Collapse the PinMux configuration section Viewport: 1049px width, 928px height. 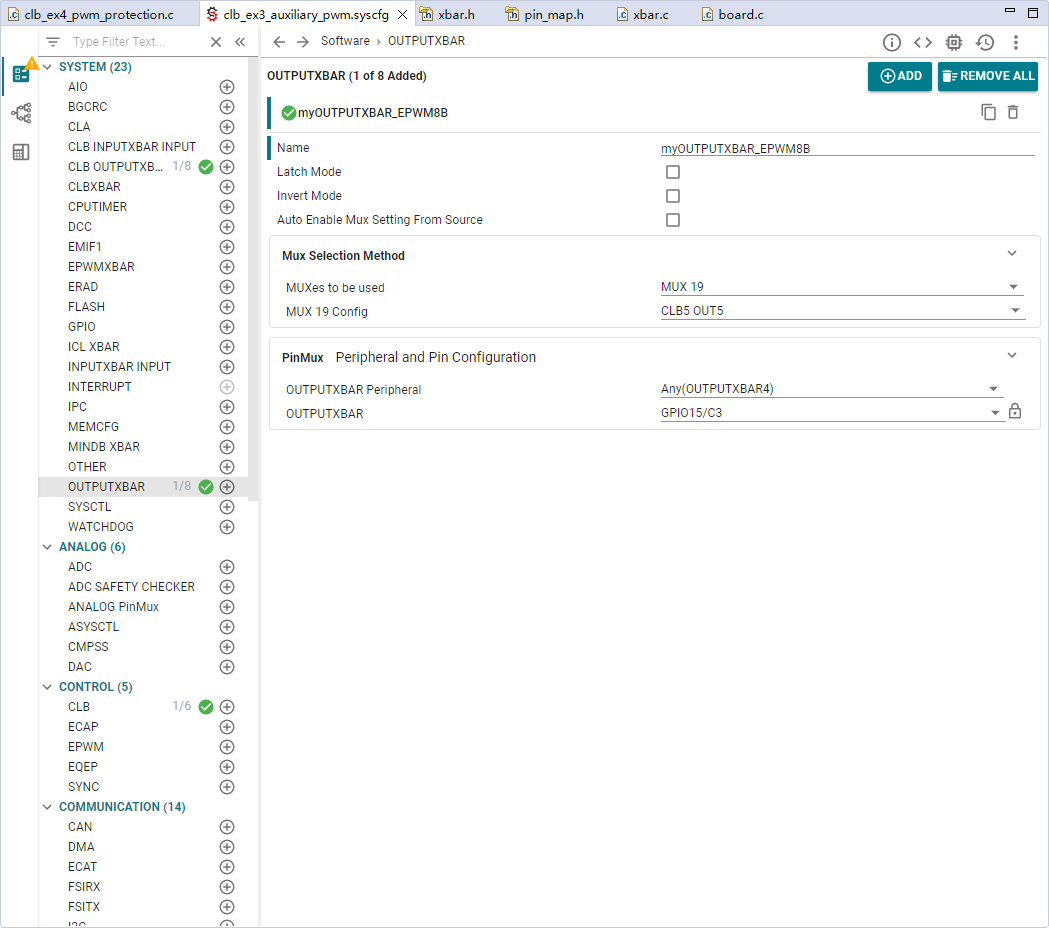1012,355
